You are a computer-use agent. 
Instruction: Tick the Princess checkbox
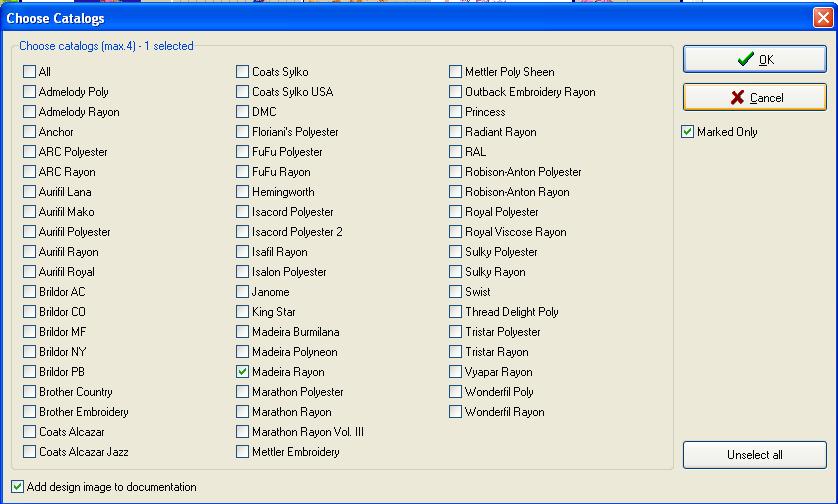pyautogui.click(x=455, y=112)
